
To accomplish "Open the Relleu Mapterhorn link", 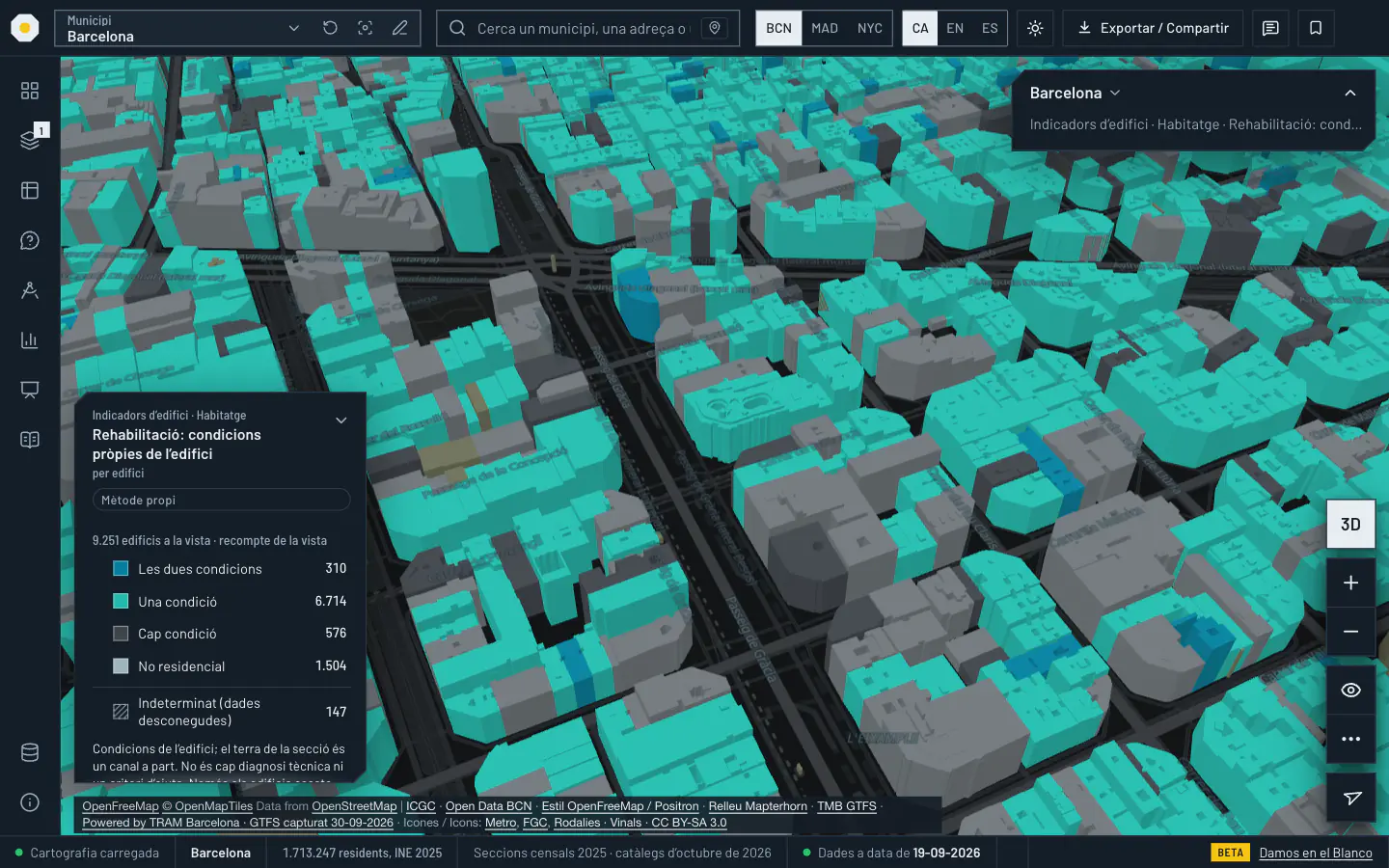I will point(758,806).
